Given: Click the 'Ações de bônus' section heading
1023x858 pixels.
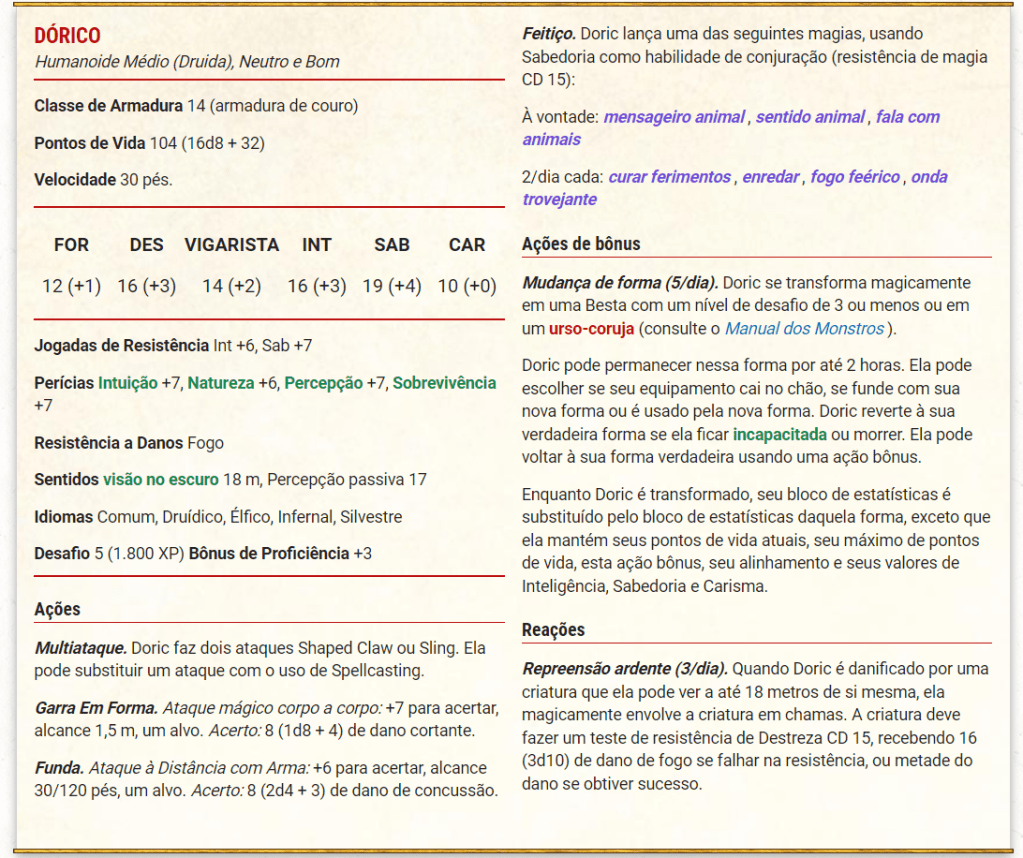Looking at the screenshot, I should point(581,244).
